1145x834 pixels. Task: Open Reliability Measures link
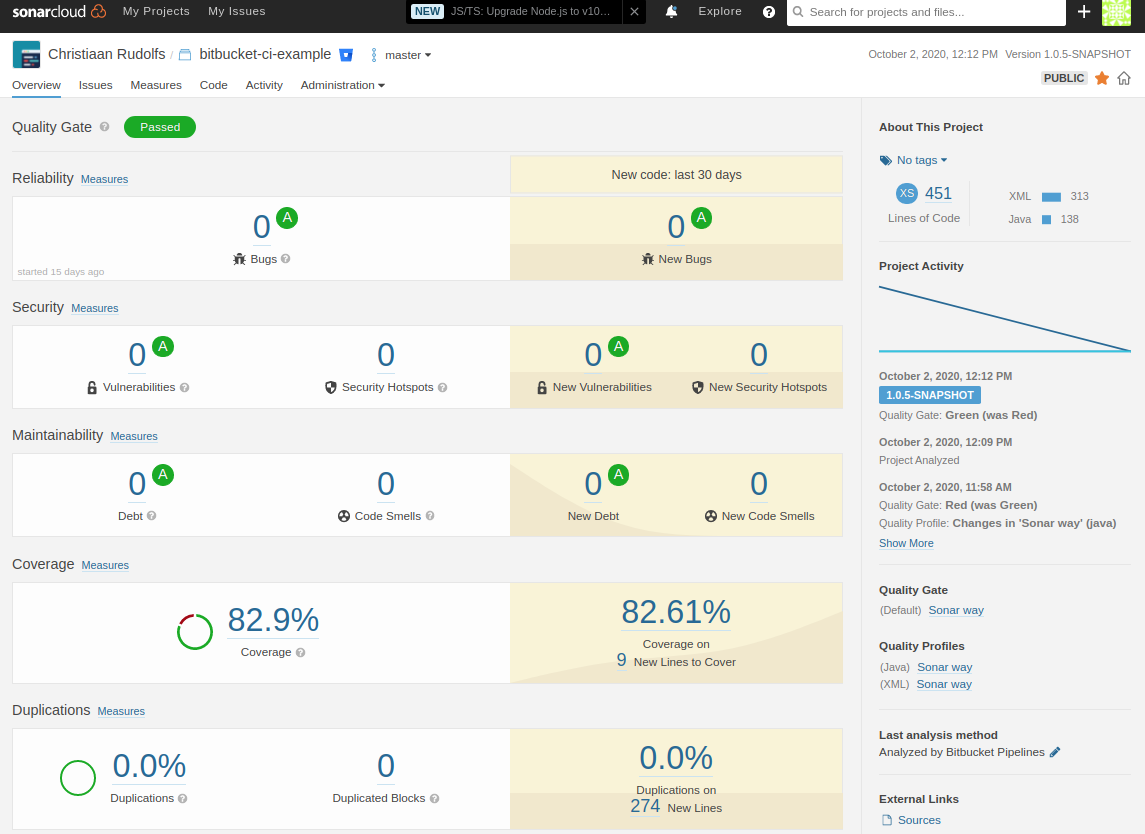[104, 179]
